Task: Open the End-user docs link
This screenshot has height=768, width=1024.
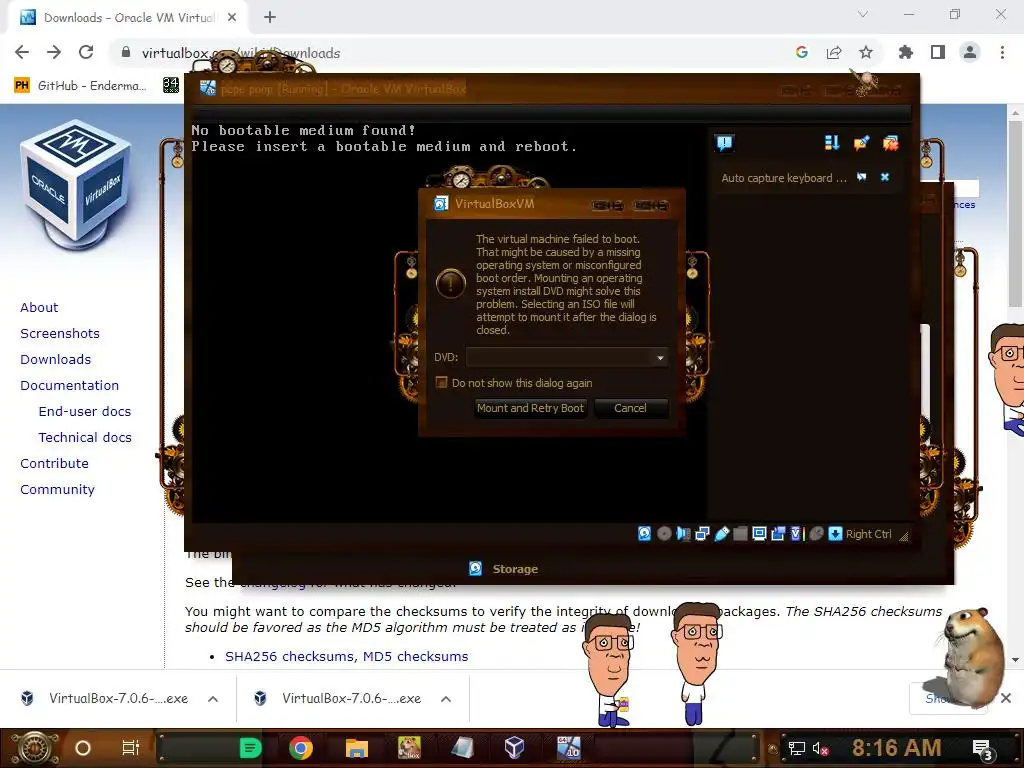Action: click(x=85, y=412)
